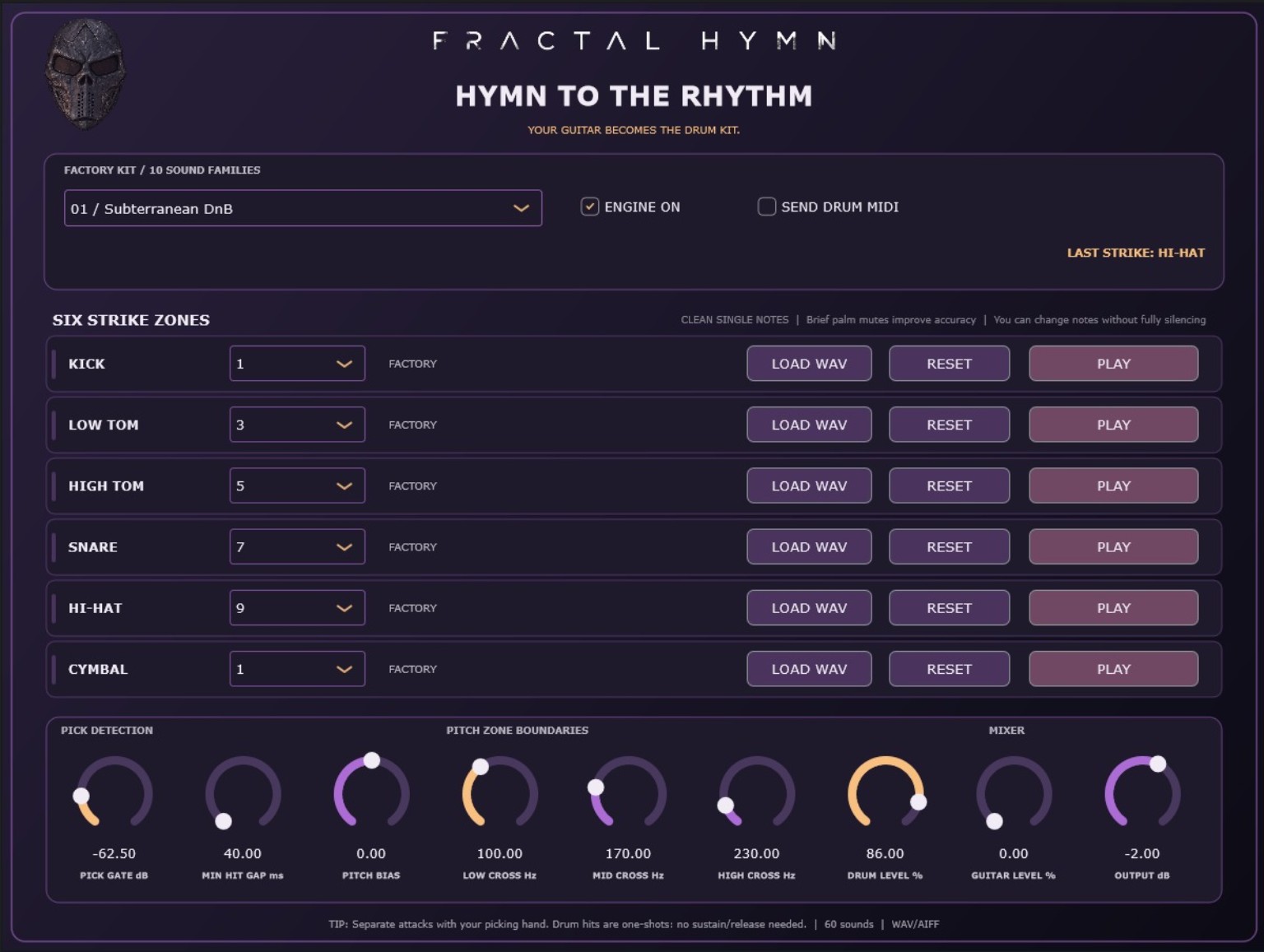This screenshot has width=1264, height=952.
Task: Open the HIGH TOM sound number dropdown
Action: (x=297, y=485)
